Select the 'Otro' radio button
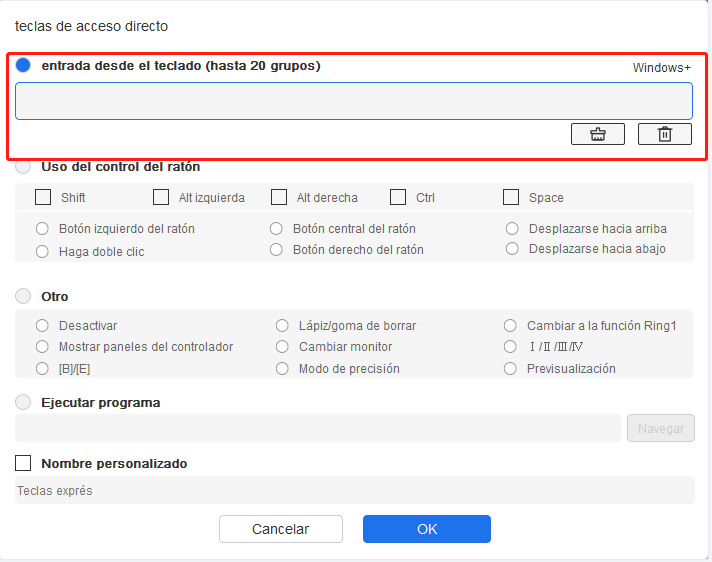Screen dimensions: 712x562 point(24,297)
